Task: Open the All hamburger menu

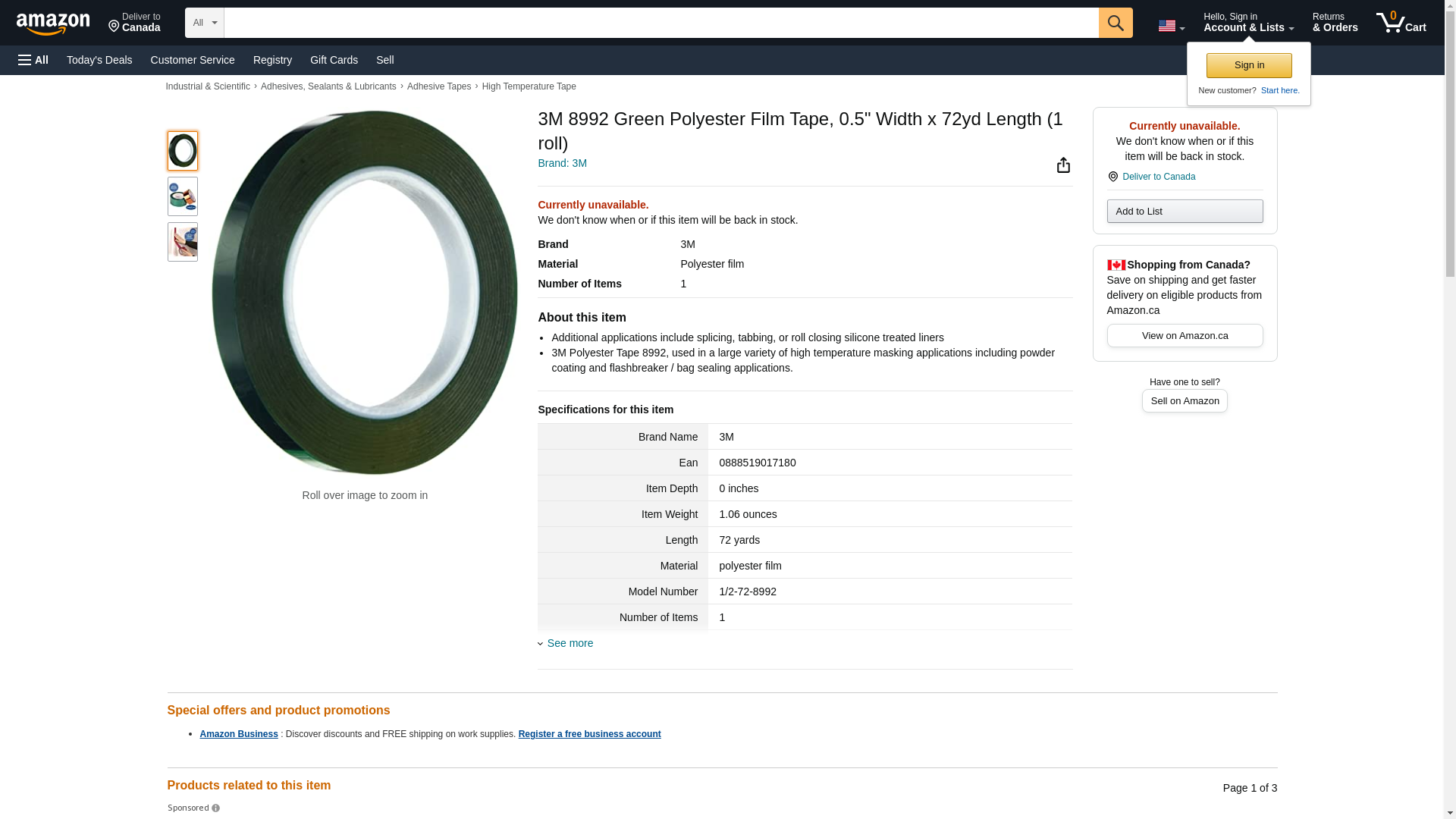Action: [x=33, y=60]
